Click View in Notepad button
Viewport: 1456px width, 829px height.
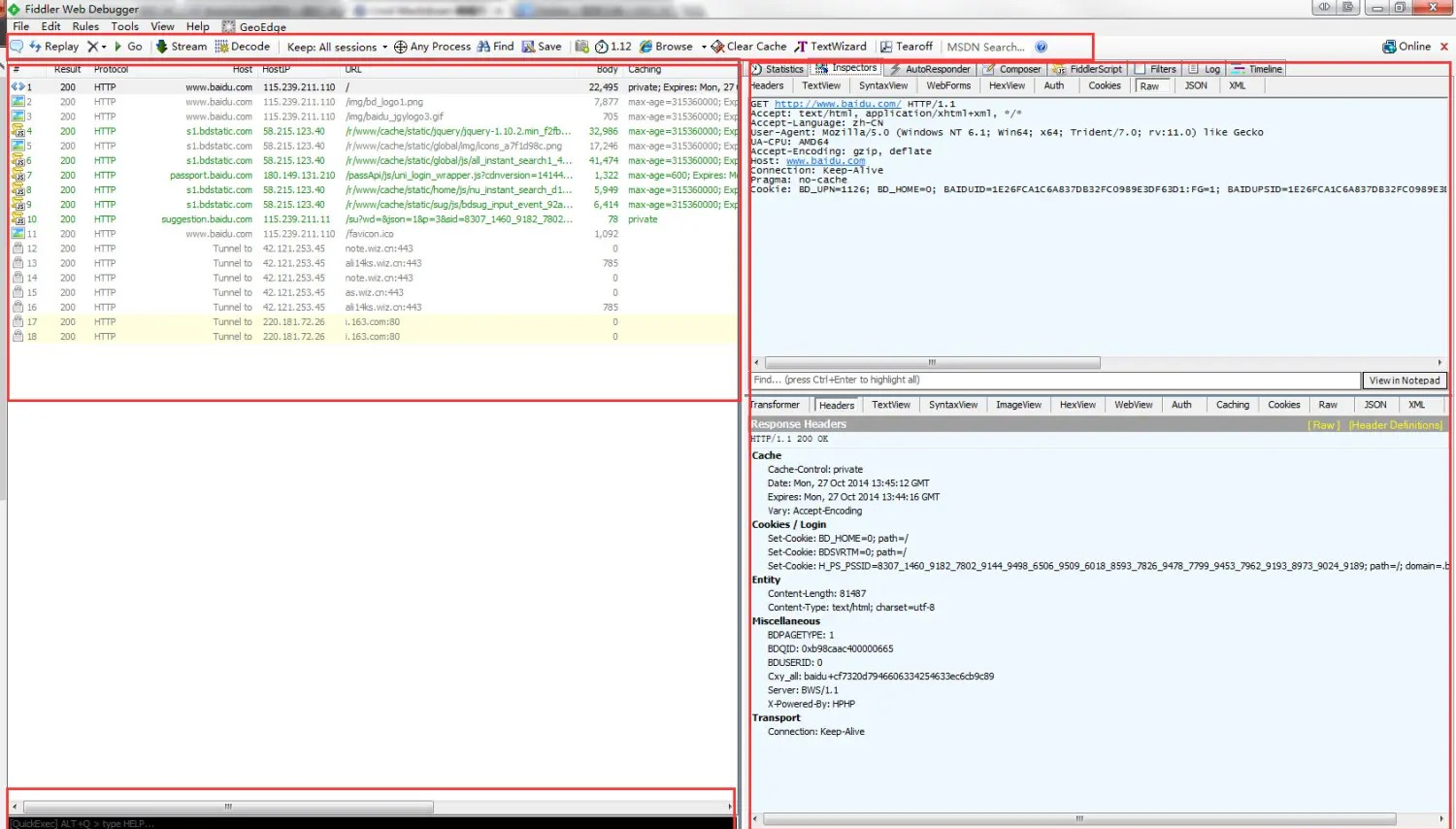(1405, 381)
